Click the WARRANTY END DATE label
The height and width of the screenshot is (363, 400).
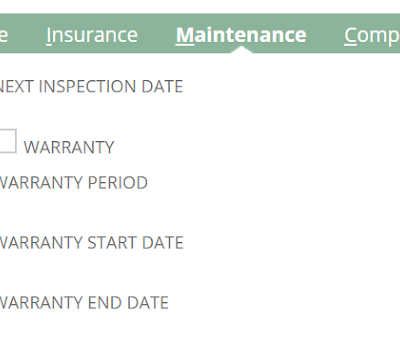84,303
